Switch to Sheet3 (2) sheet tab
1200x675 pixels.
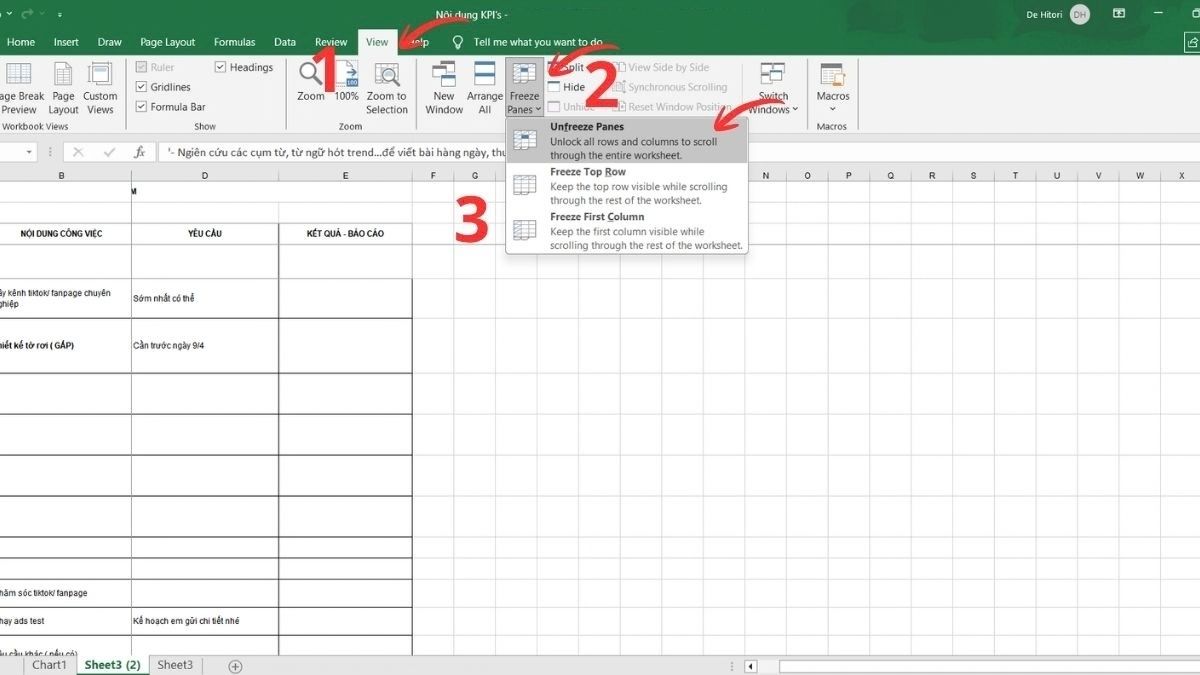coord(112,665)
